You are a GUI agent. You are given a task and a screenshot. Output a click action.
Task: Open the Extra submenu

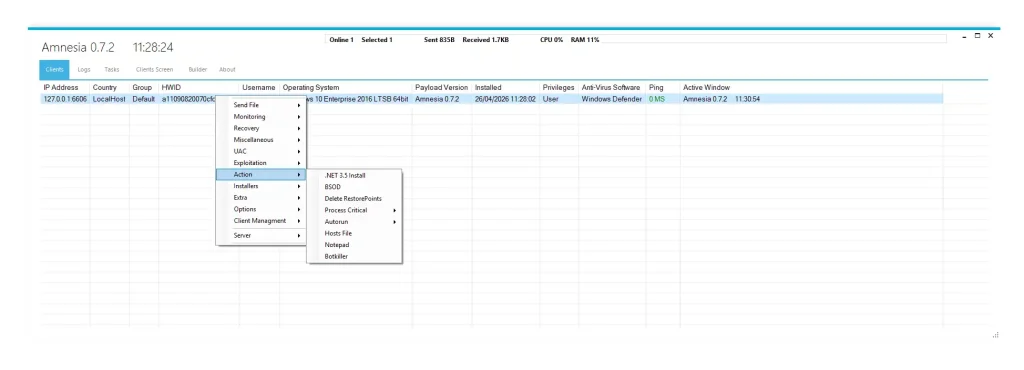pos(261,198)
